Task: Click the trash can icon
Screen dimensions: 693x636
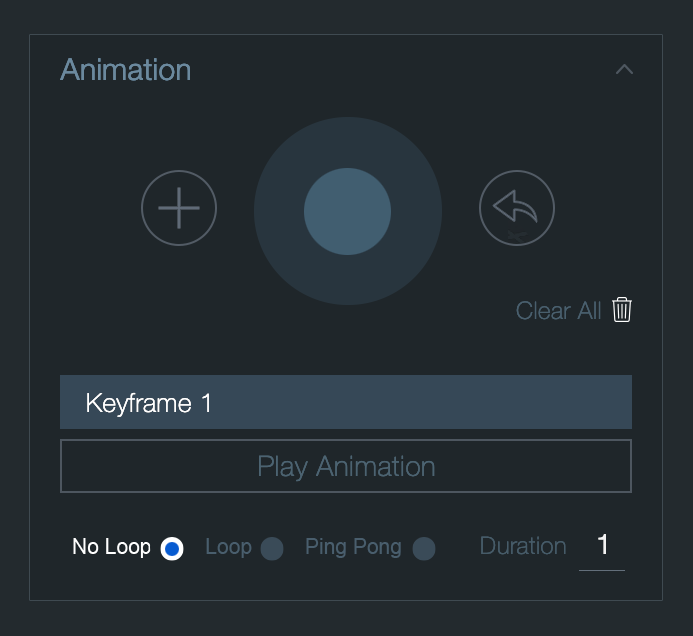Action: tap(622, 309)
